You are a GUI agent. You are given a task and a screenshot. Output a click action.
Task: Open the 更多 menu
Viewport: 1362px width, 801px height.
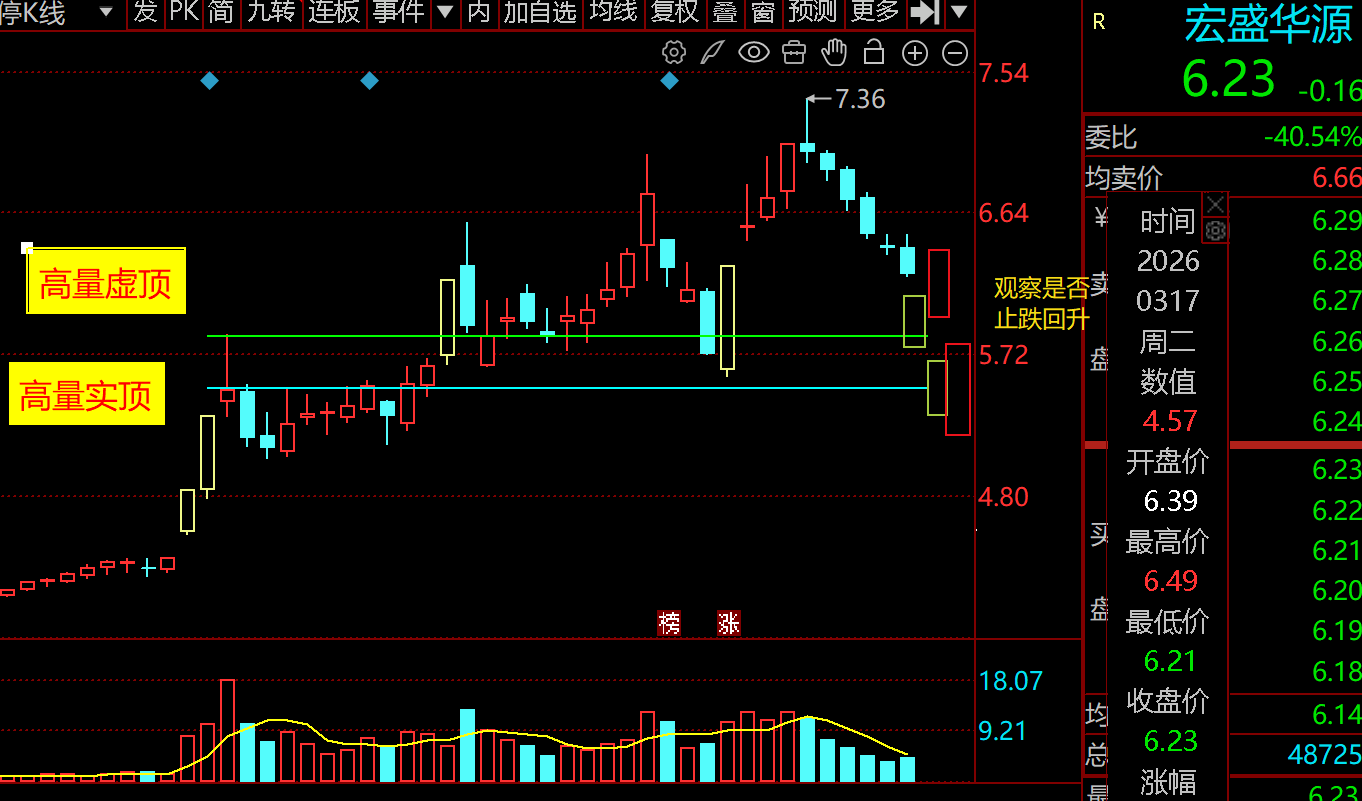(x=875, y=13)
